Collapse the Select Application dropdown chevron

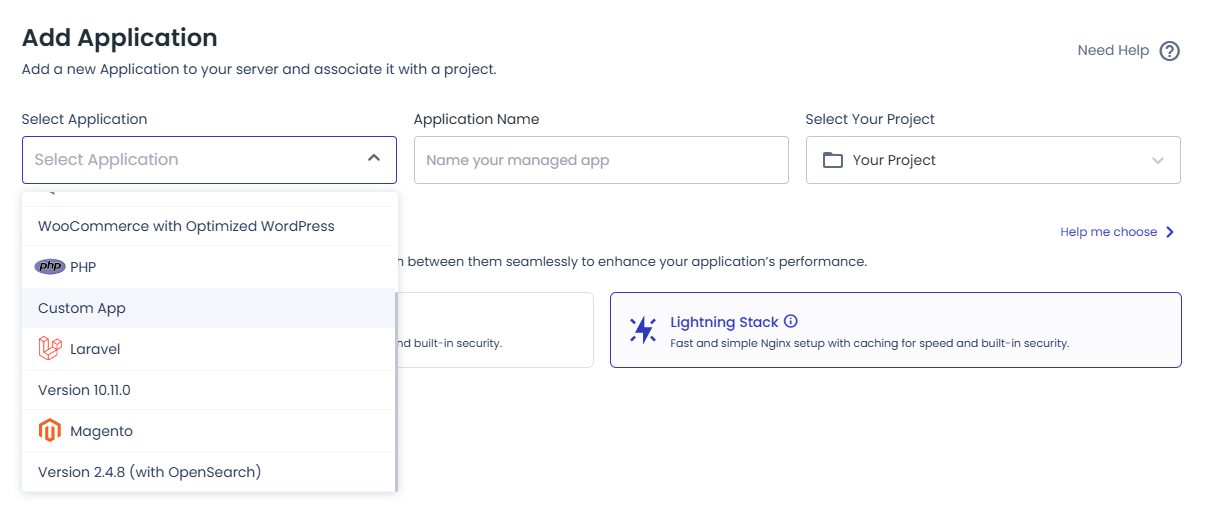pyautogui.click(x=373, y=159)
